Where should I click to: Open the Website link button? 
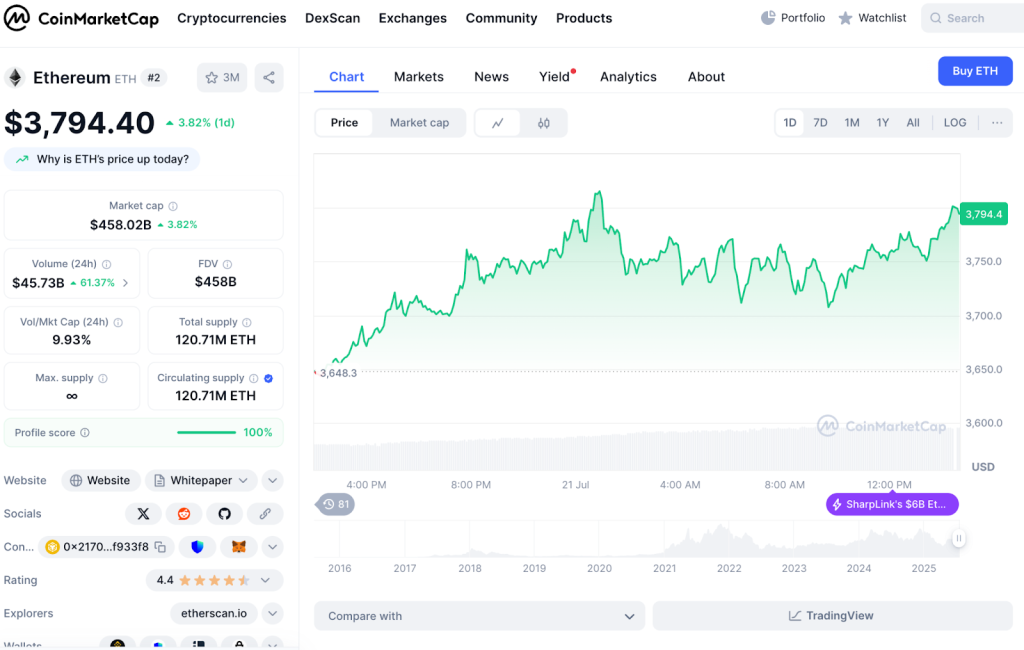coord(101,481)
